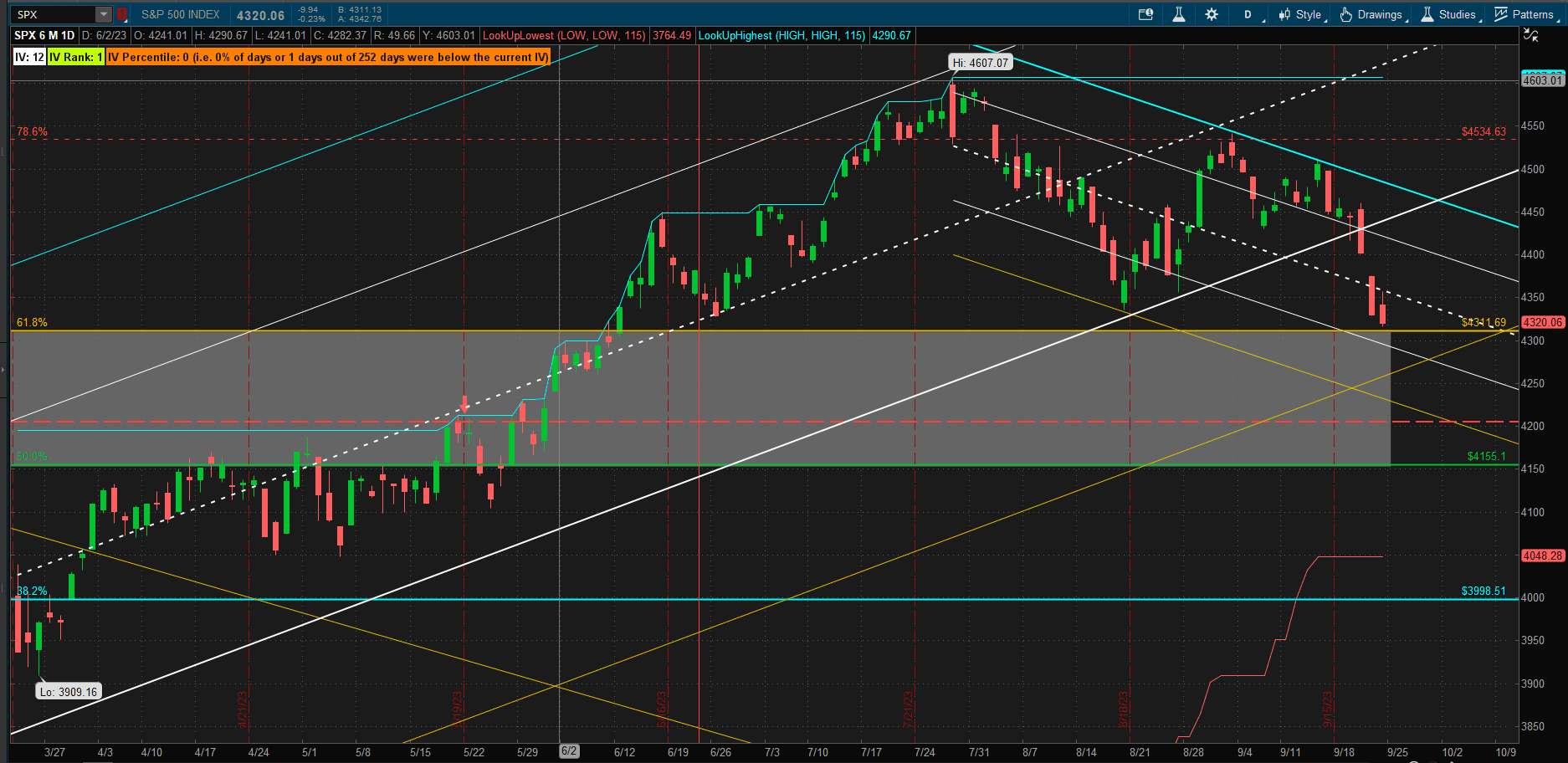1568x763 pixels.
Task: Click the range value R: 49.66
Action: point(394,35)
